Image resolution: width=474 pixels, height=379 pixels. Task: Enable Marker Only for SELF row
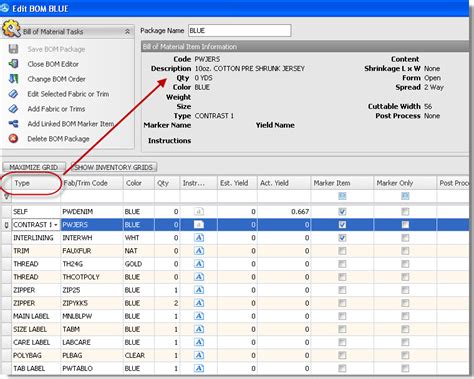point(405,212)
